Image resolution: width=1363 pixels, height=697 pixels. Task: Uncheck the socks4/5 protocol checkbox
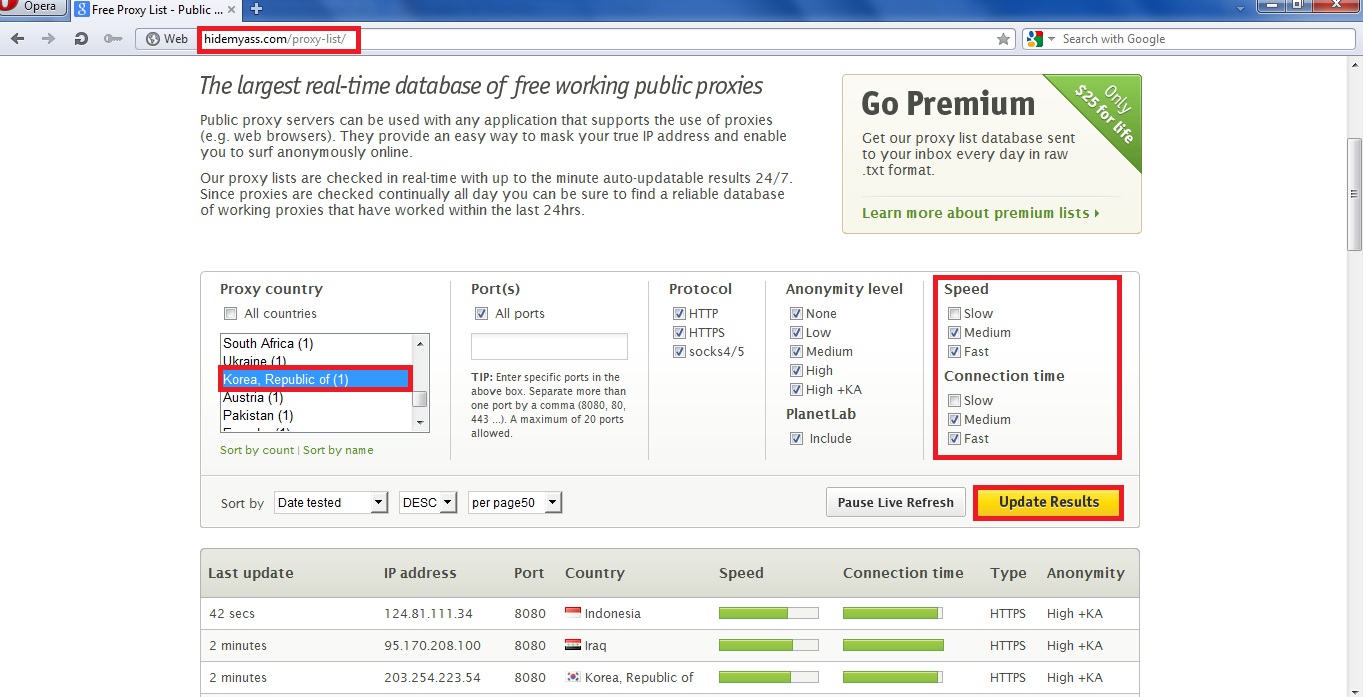[680, 352]
